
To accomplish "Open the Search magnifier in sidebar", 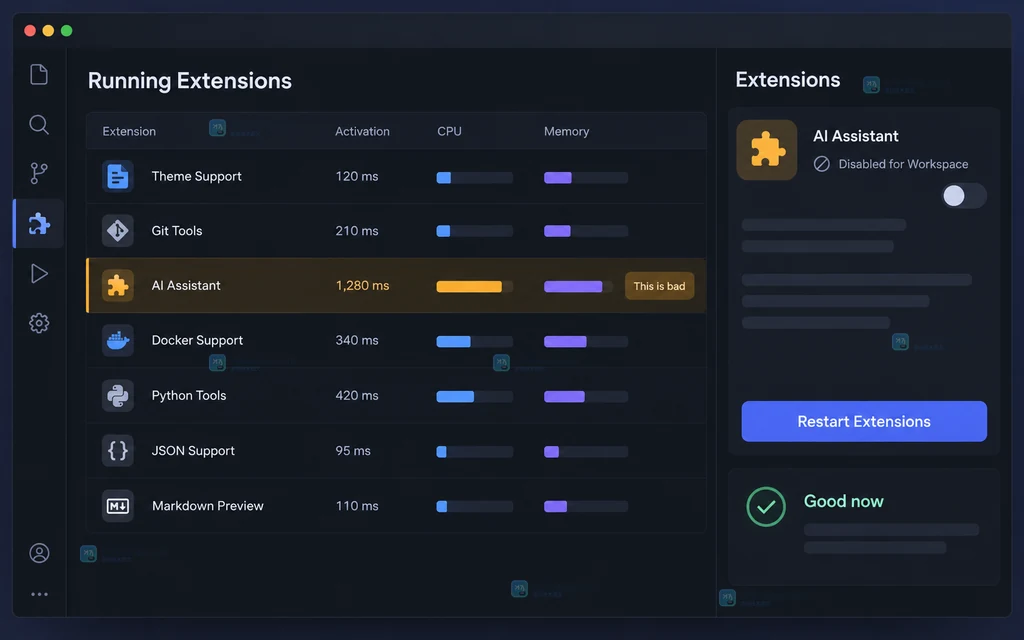I will tap(39, 124).
